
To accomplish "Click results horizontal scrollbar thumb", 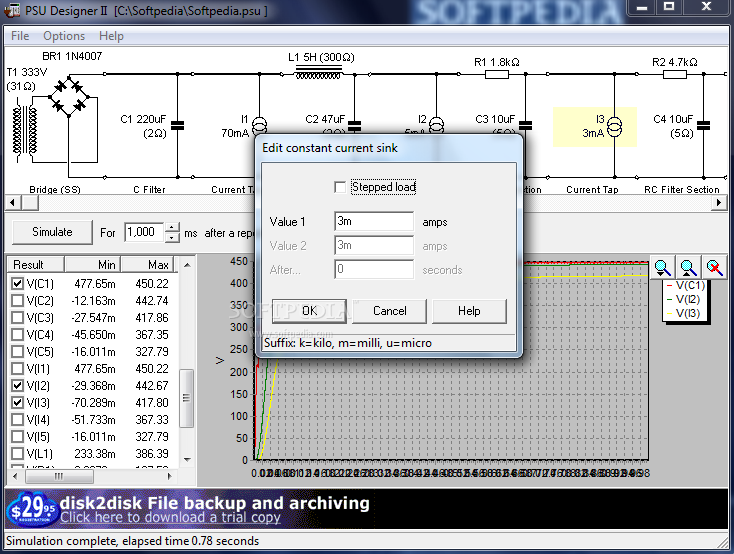I will tap(59, 476).
